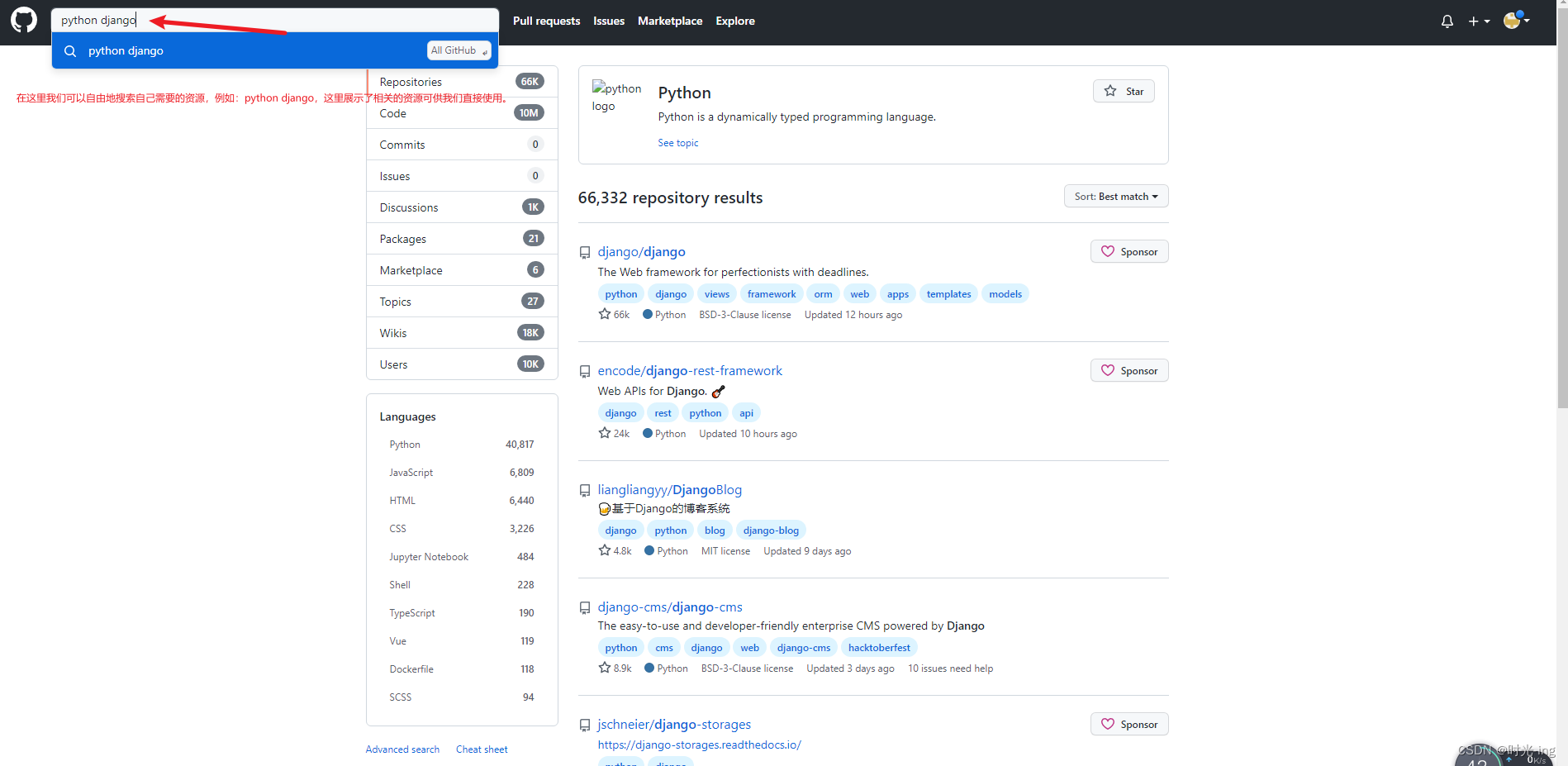The width and height of the screenshot is (1568, 766).
Task: Filter results by Commits
Action: point(462,145)
